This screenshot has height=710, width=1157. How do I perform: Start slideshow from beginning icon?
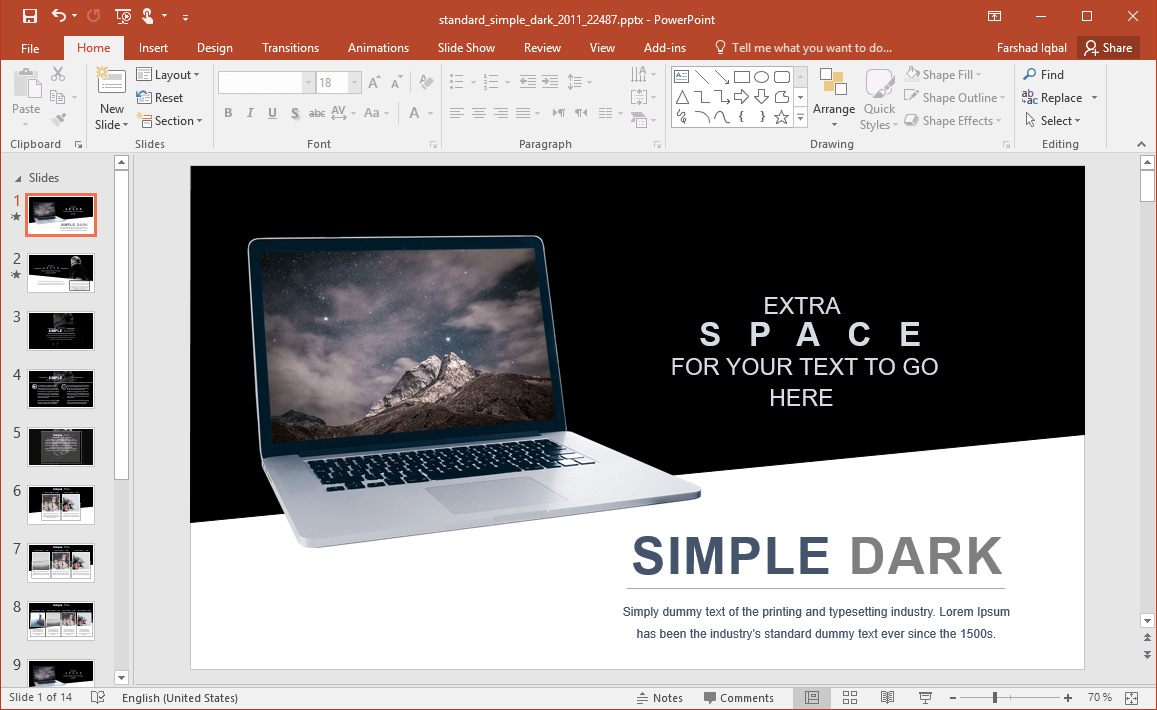click(123, 16)
